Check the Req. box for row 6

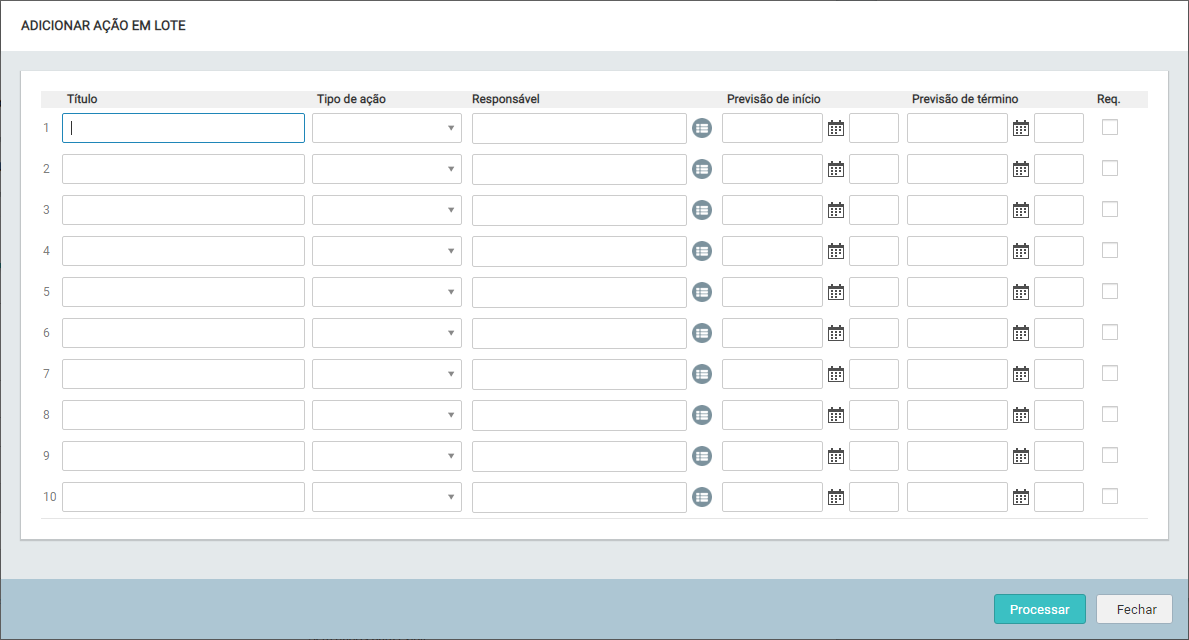pyautogui.click(x=1109, y=332)
